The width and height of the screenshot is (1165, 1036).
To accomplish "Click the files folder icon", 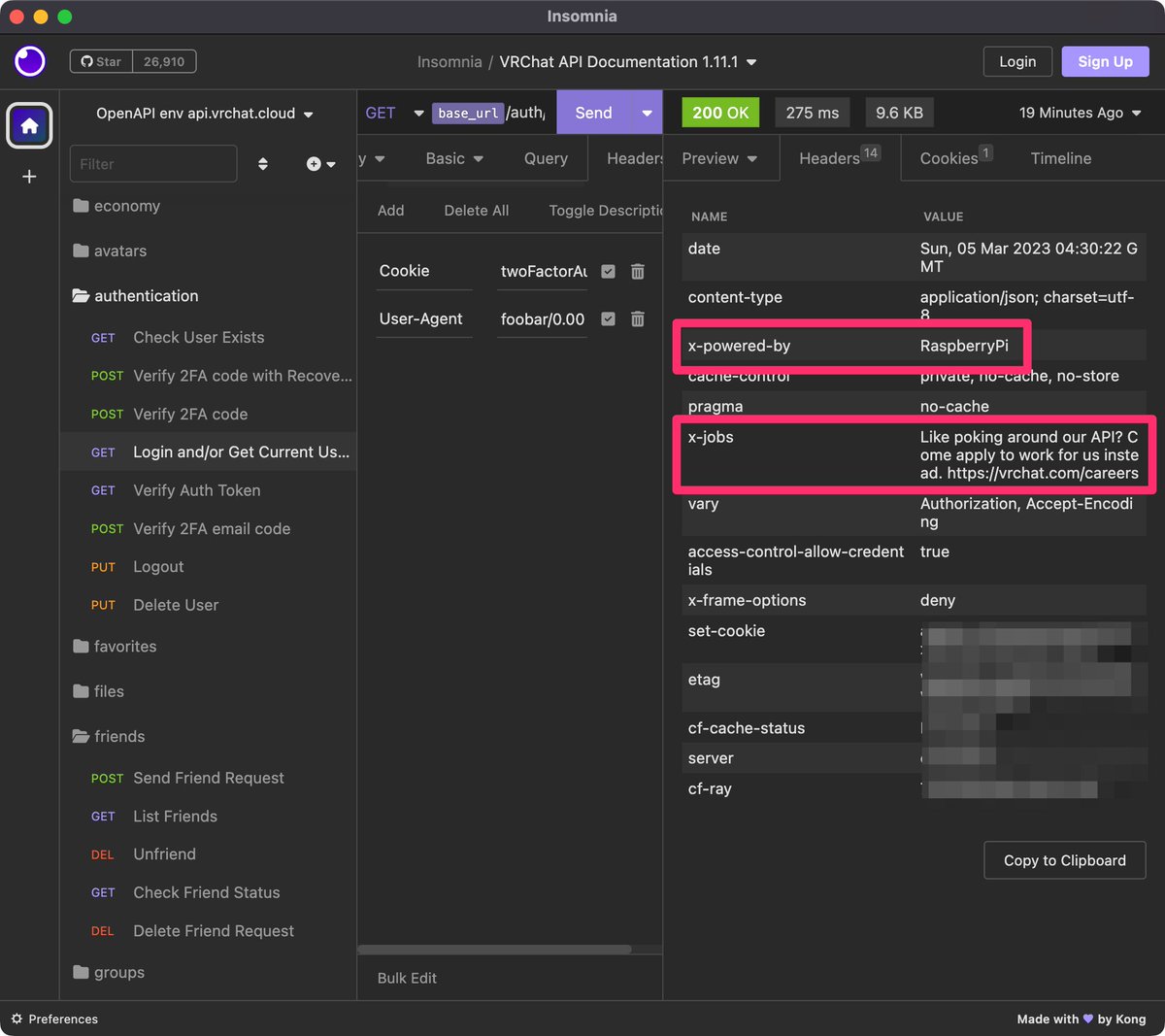I will tap(81, 691).
